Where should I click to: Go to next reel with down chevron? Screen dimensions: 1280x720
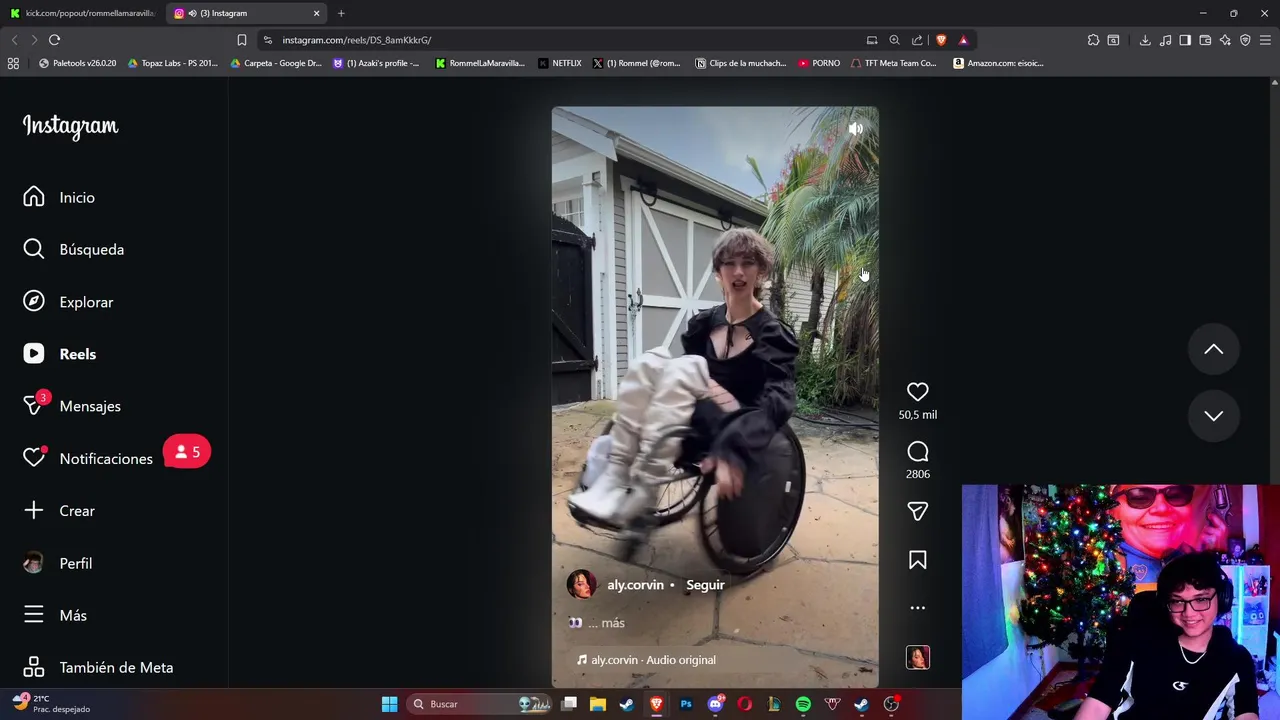tap(1213, 416)
